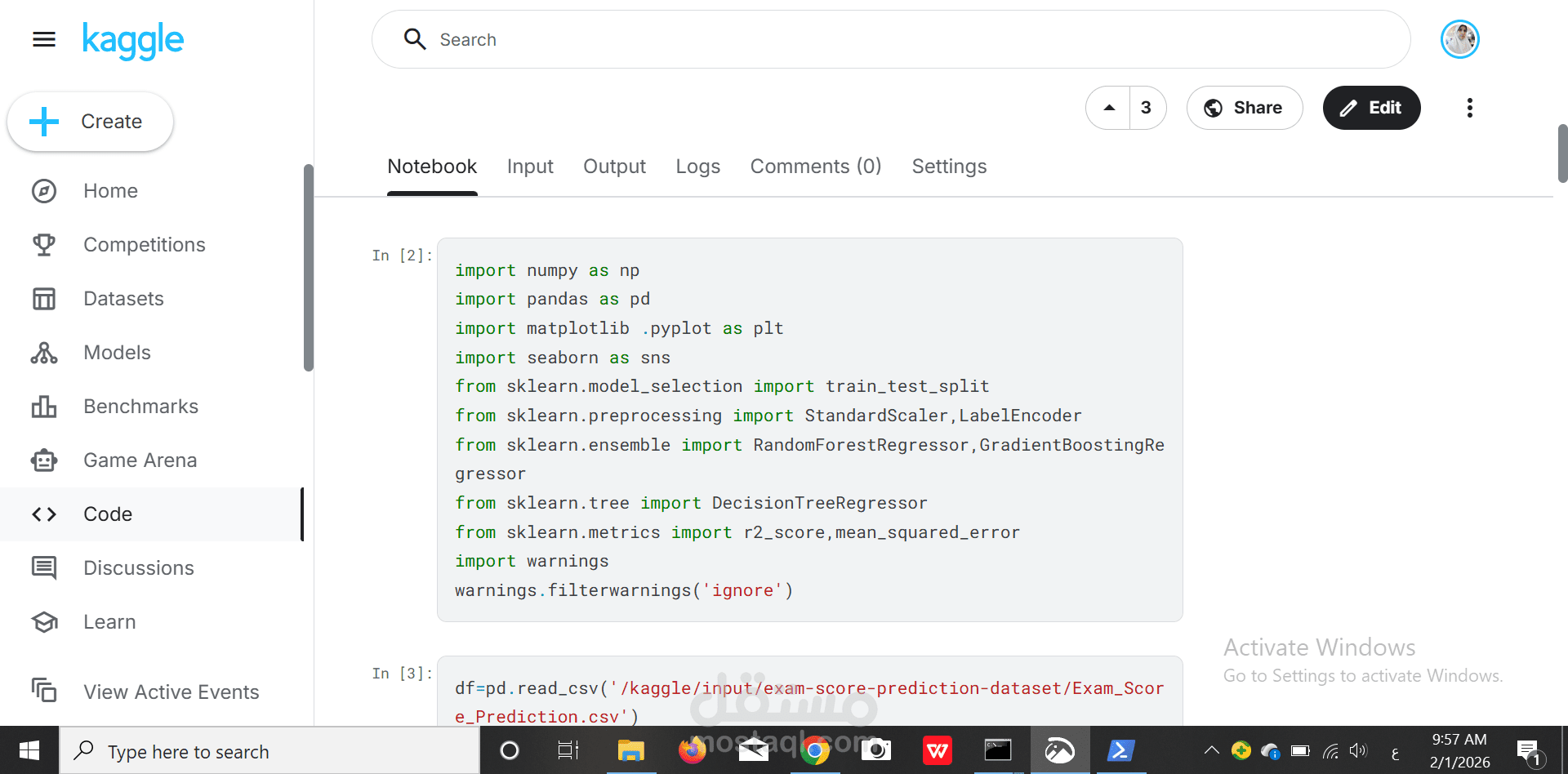Viewport: 1568px width, 774px height.
Task: Click the Benchmarks chart icon
Action: pos(44,407)
